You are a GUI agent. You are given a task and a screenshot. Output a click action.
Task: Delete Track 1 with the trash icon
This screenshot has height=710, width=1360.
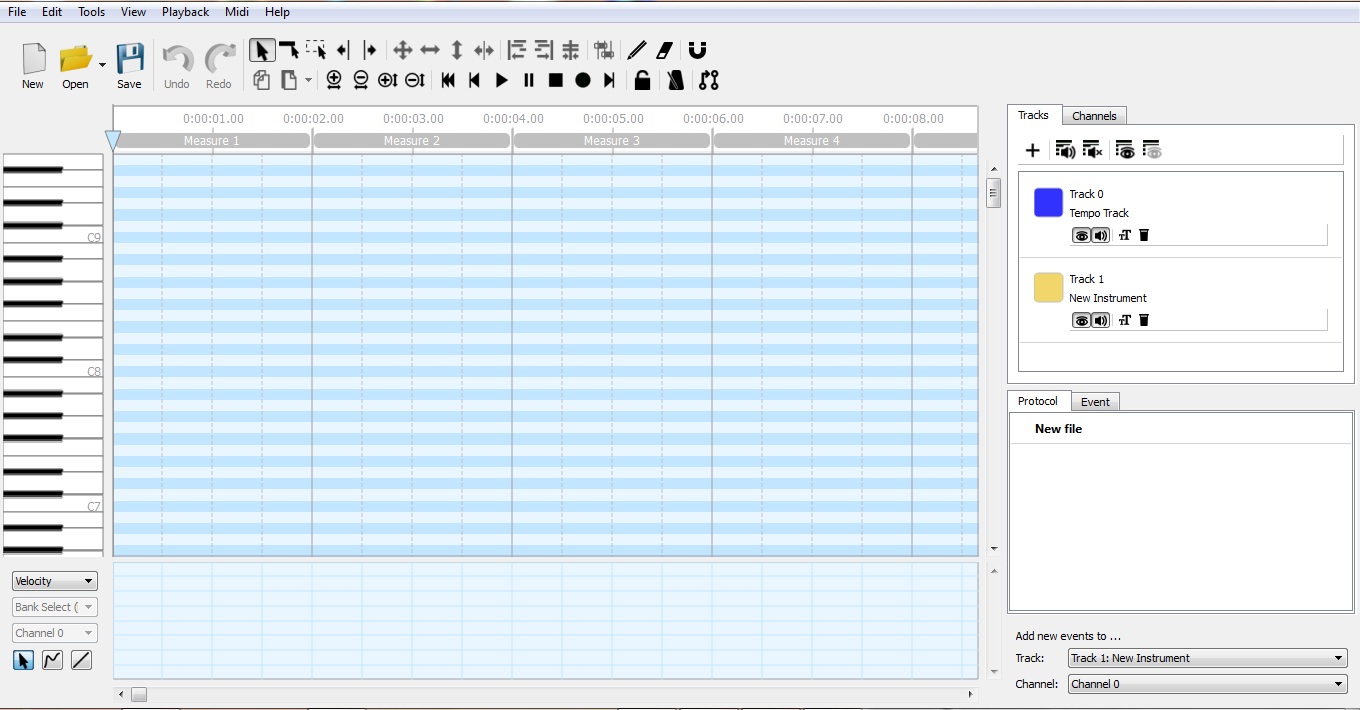pos(1144,320)
